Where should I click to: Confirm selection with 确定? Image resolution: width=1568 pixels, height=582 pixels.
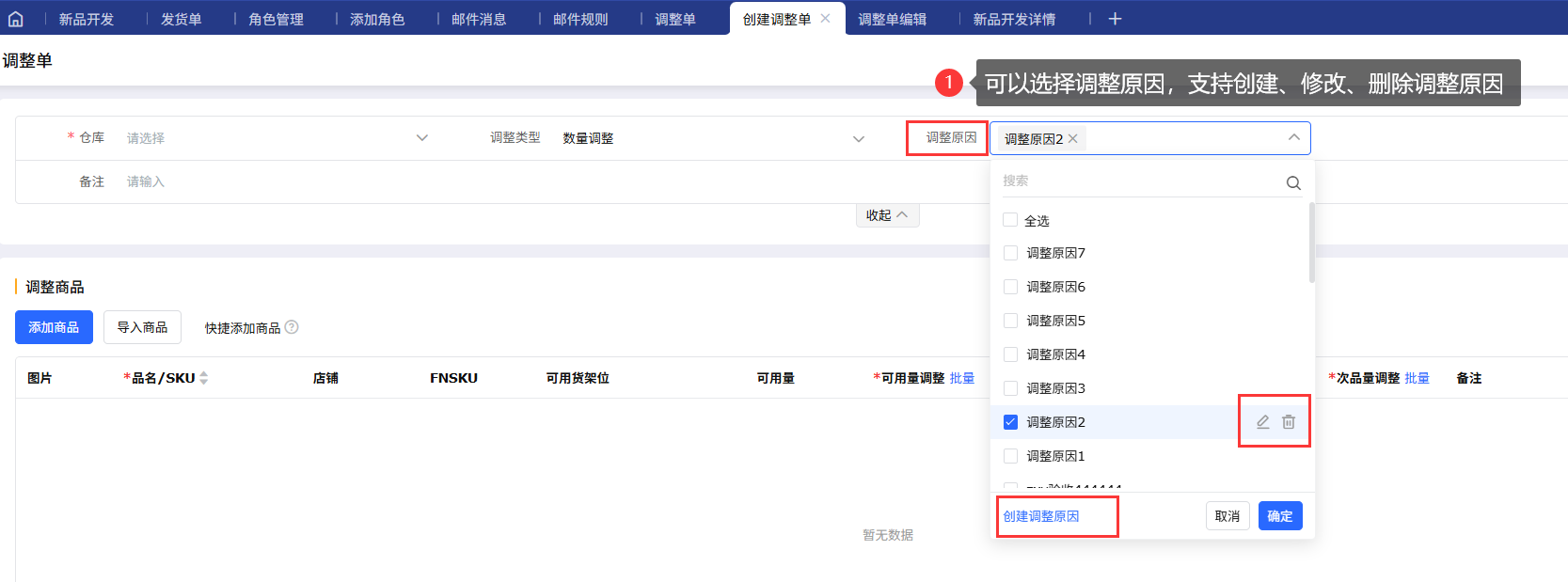click(1280, 516)
